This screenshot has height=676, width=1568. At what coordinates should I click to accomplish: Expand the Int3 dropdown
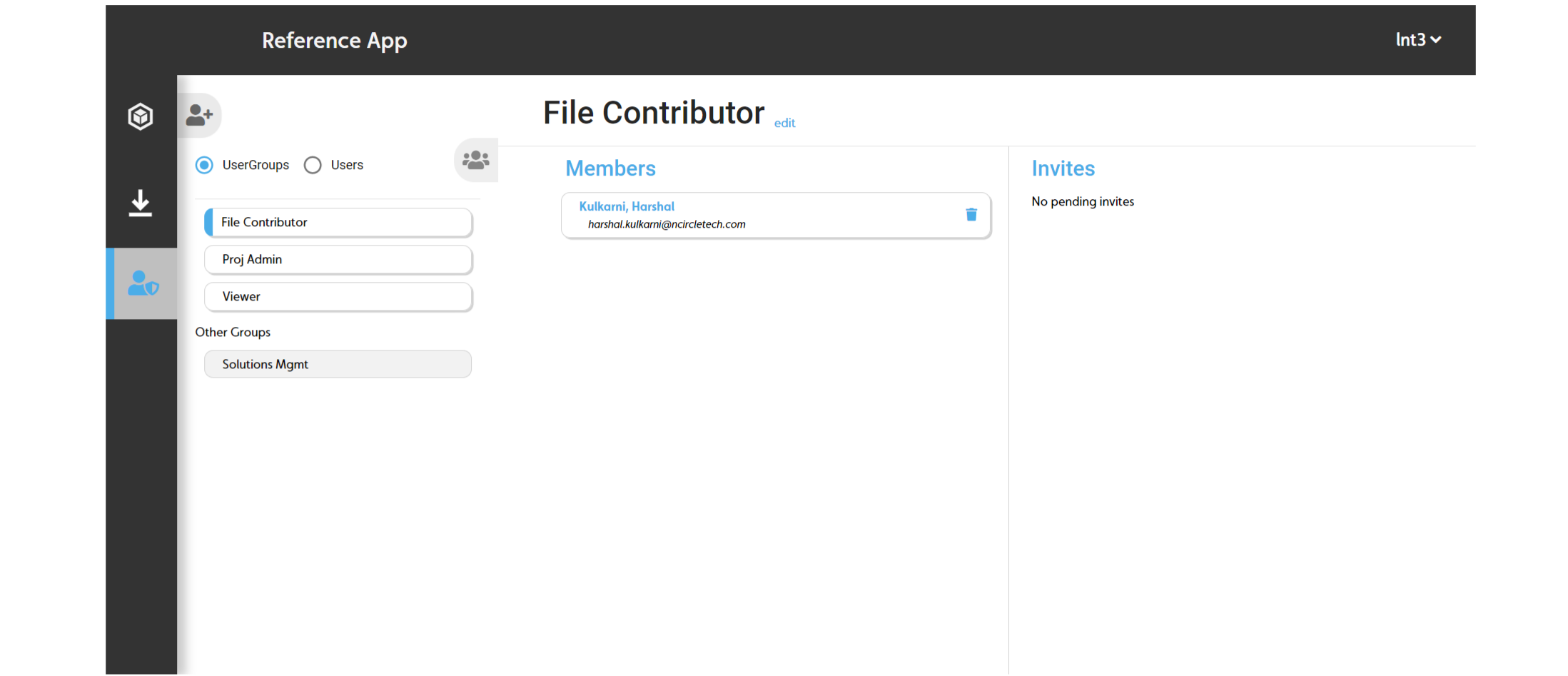coord(1417,40)
